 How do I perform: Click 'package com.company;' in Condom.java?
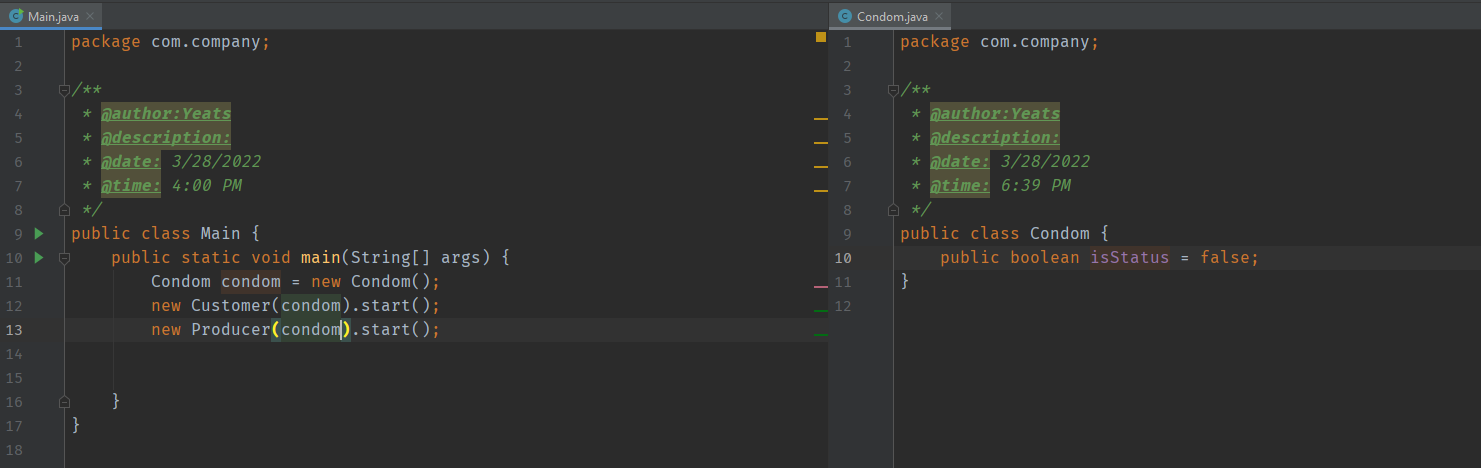[1000, 42]
